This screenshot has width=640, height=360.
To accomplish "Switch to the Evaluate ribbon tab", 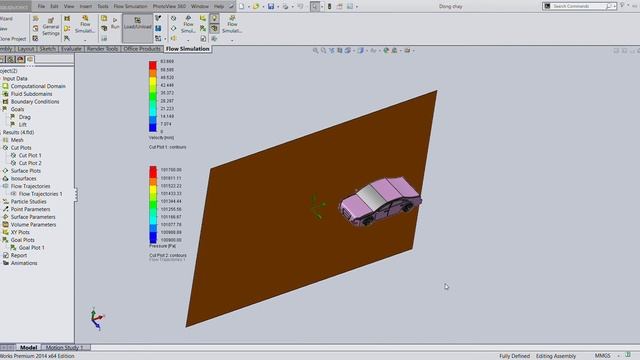I will (71, 49).
